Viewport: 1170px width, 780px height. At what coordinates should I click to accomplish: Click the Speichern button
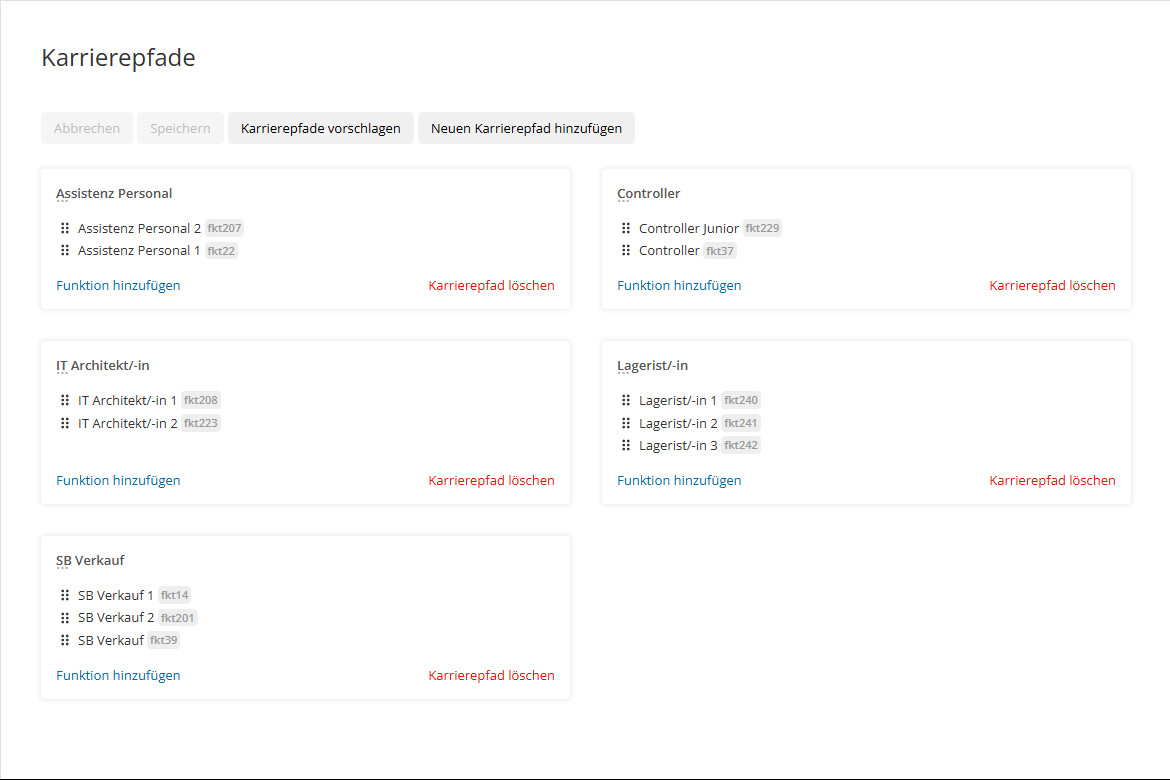coord(180,128)
